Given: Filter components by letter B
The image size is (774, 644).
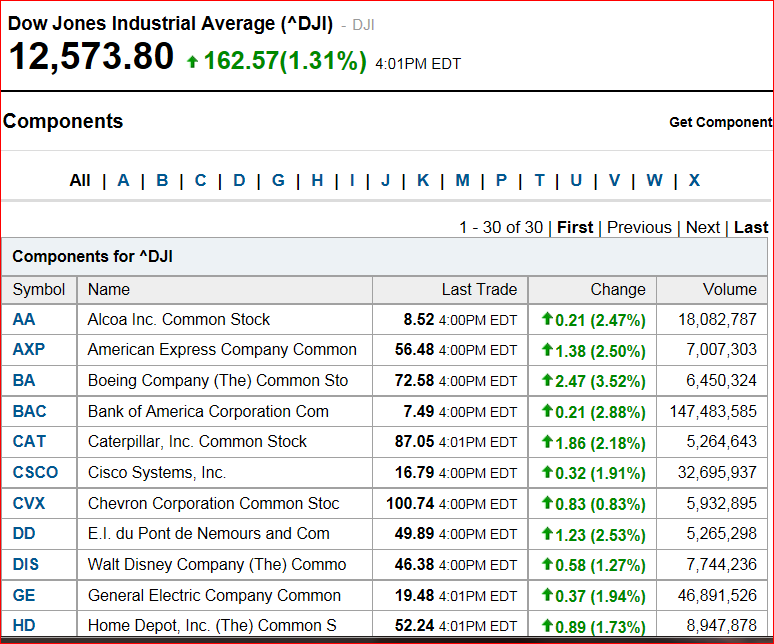Looking at the screenshot, I should tap(162, 180).
